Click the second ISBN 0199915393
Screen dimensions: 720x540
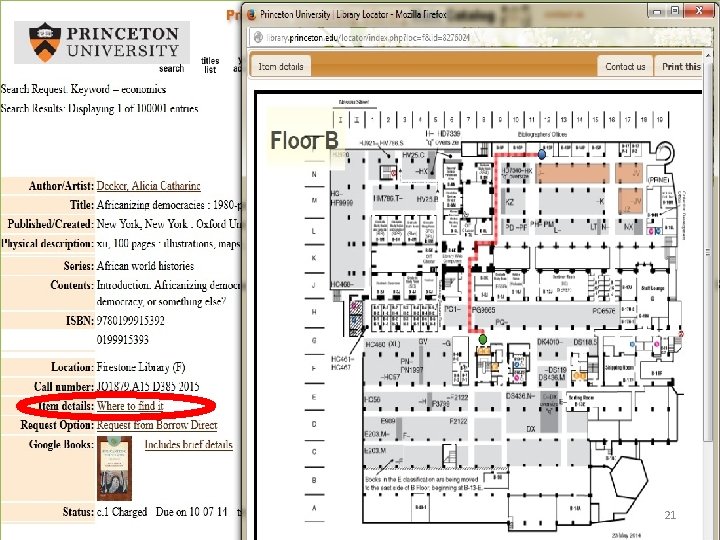(x=123, y=340)
